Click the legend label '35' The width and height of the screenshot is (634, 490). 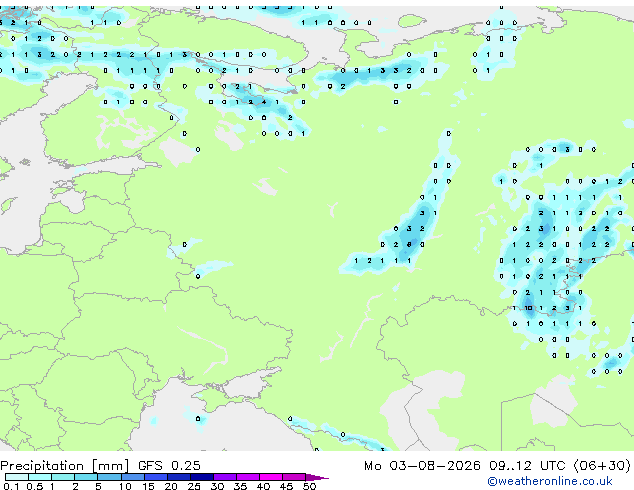tap(240, 486)
